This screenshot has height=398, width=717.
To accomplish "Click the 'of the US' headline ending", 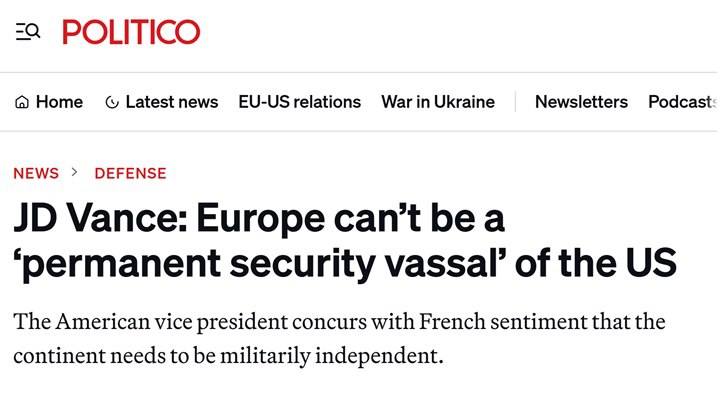I will pyautogui.click(x=596, y=263).
